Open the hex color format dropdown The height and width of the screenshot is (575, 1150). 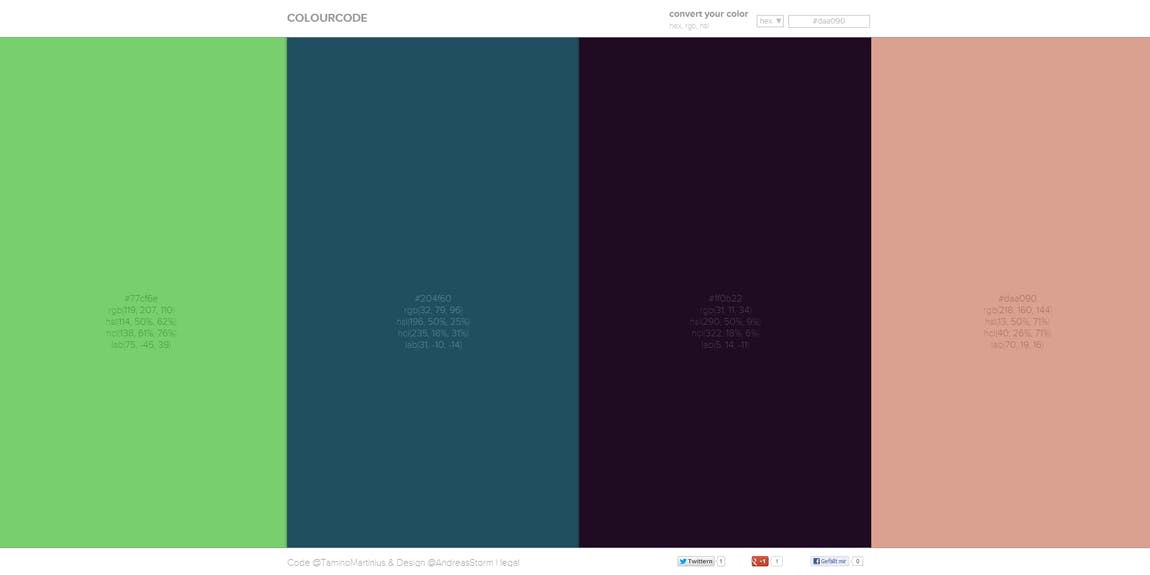pyautogui.click(x=770, y=21)
